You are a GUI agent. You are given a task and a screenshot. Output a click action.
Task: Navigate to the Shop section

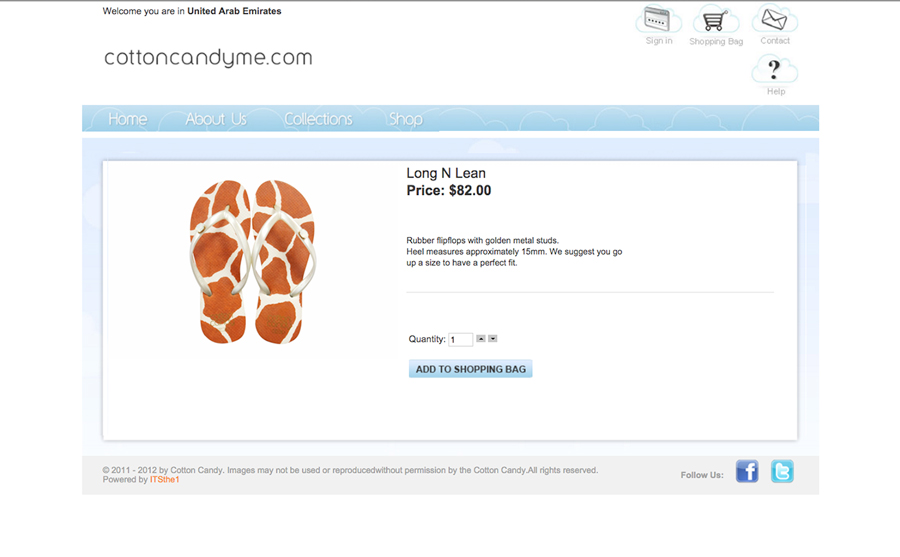pyautogui.click(x=405, y=119)
